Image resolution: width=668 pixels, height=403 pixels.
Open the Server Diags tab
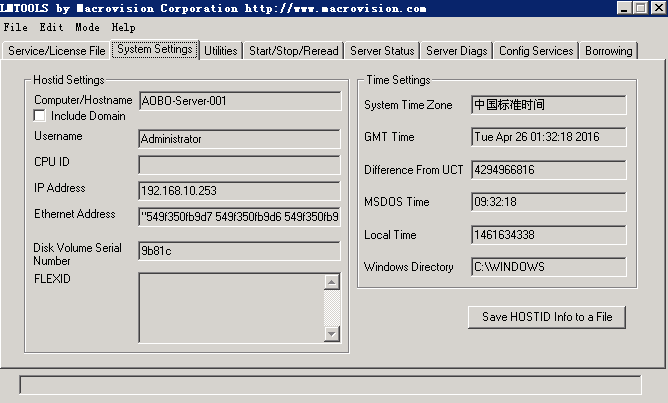457,51
